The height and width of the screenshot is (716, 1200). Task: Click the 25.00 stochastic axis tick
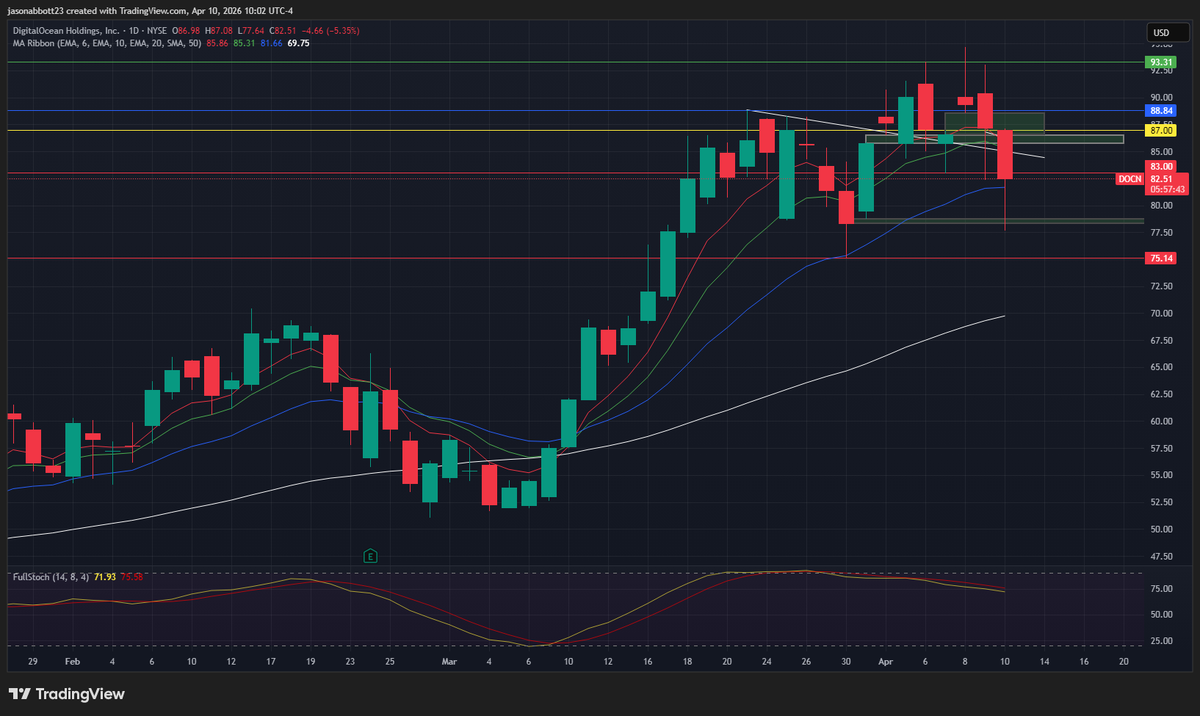point(1161,640)
